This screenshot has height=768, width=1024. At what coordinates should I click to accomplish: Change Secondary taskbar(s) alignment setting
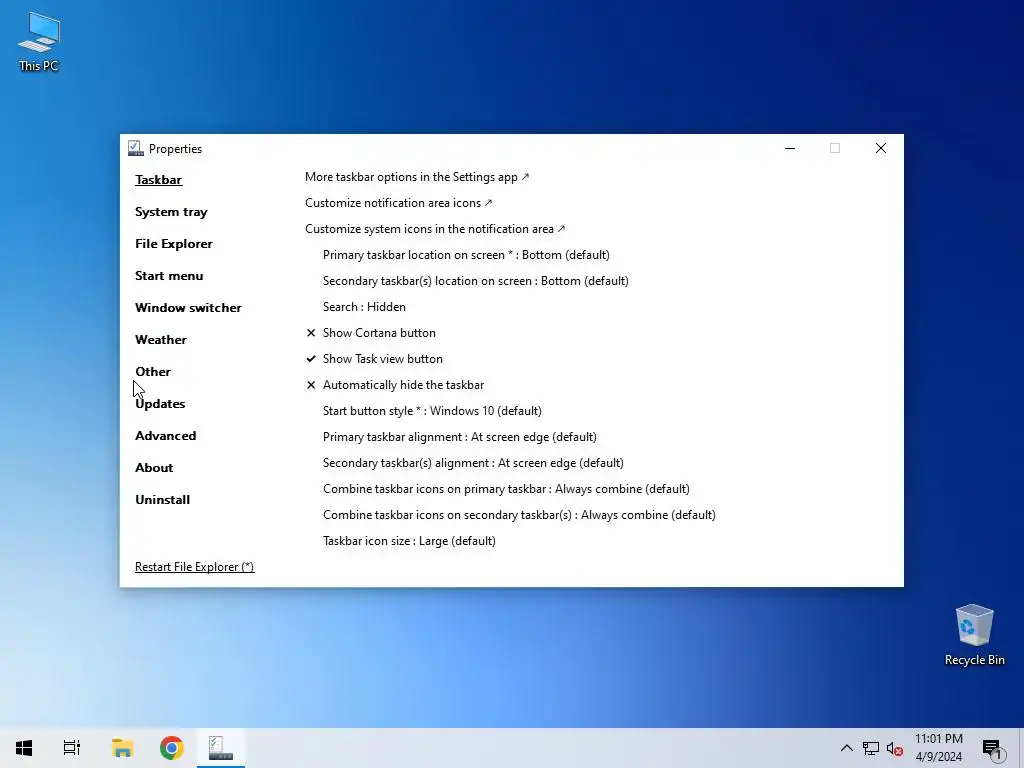click(473, 463)
